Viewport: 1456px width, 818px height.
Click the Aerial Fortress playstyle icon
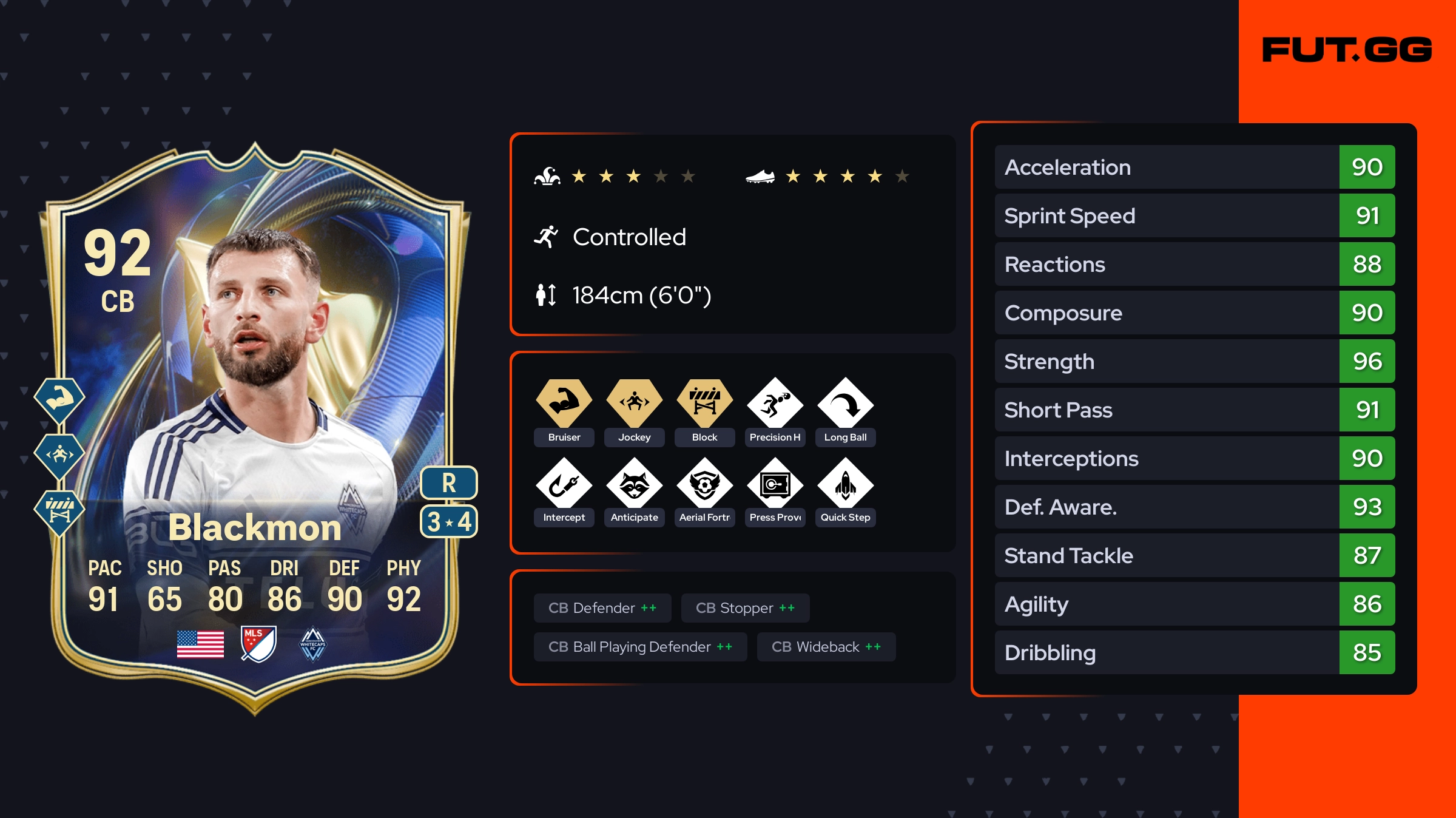[x=705, y=484]
